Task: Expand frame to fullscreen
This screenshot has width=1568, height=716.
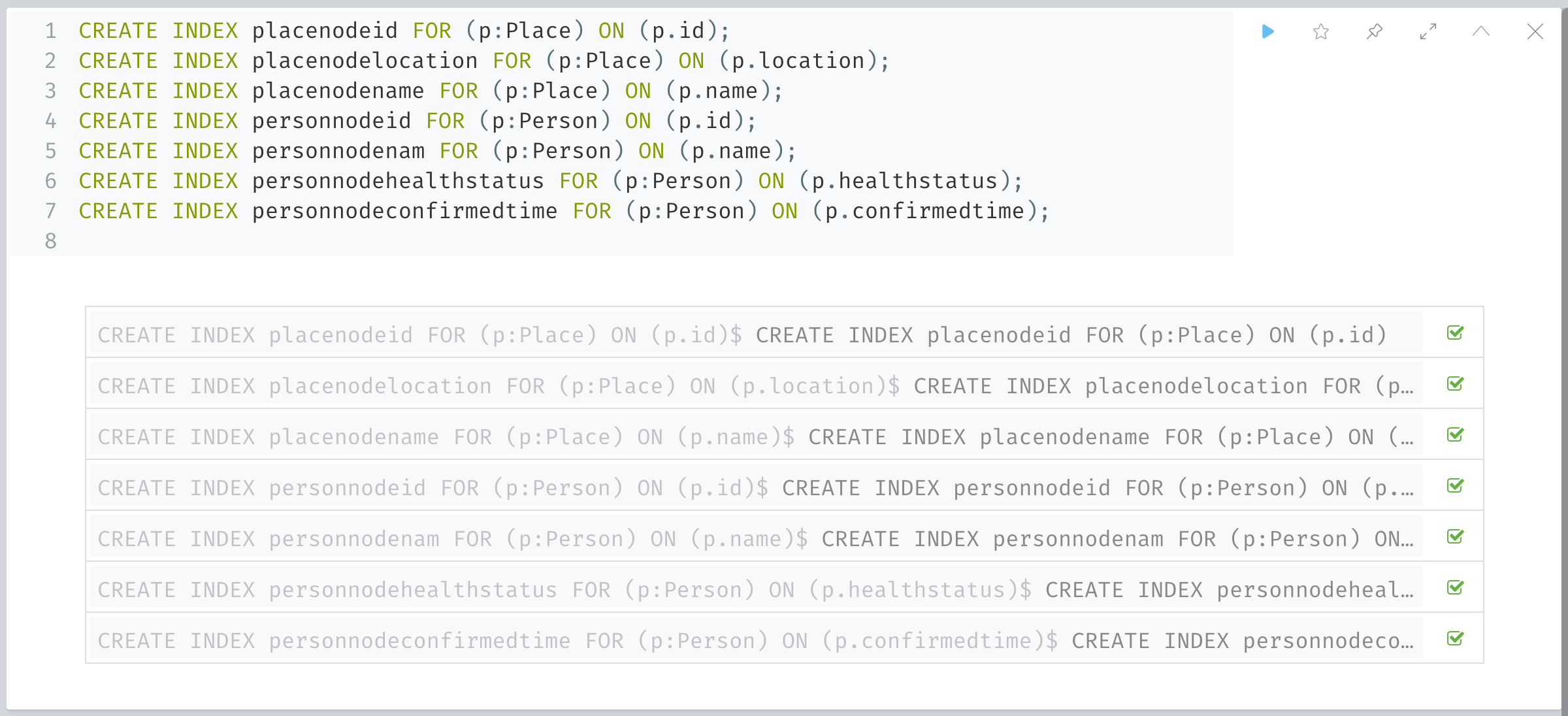Action: point(1428,31)
